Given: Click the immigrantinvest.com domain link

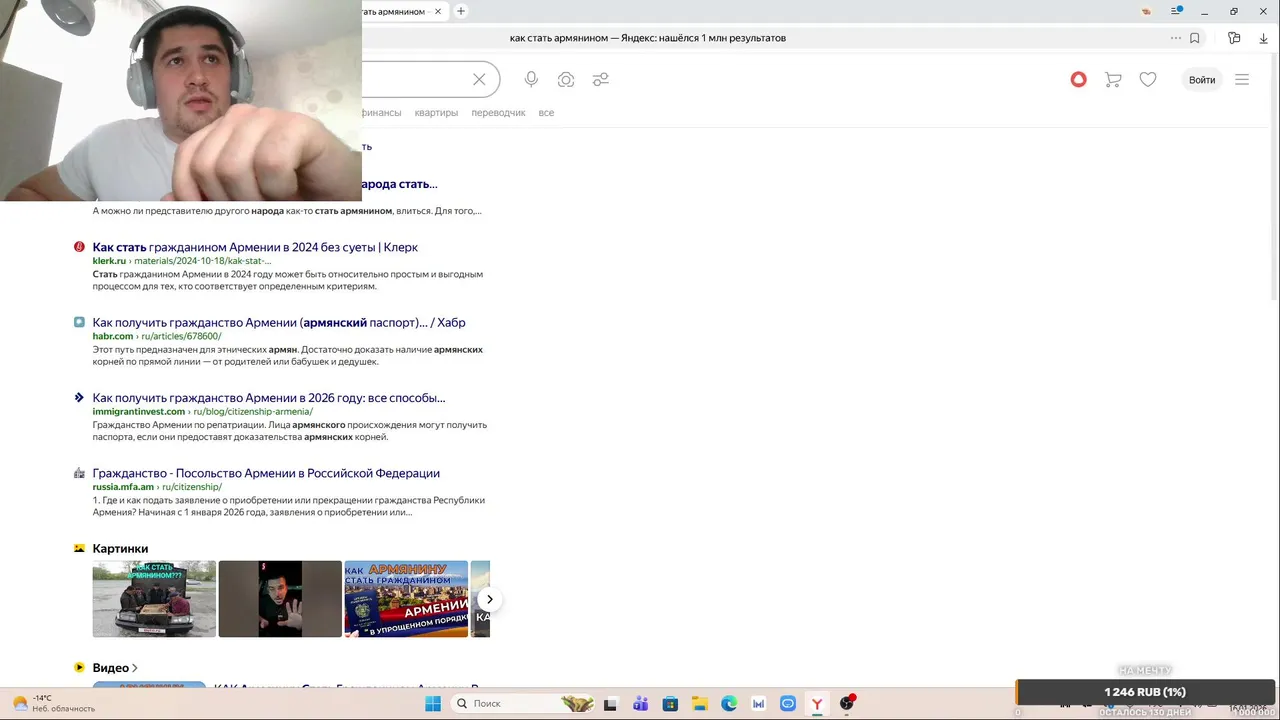Looking at the screenshot, I should pyautogui.click(x=139, y=412).
